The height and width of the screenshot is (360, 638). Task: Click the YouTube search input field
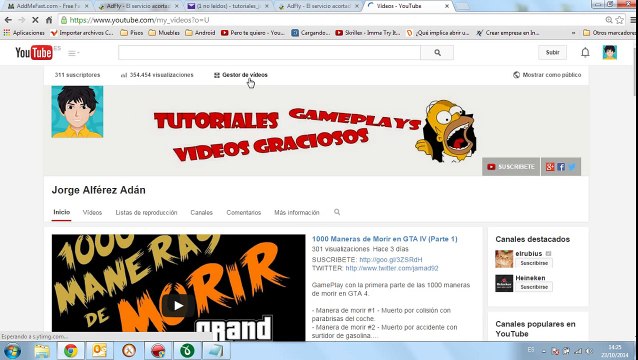click(x=269, y=52)
